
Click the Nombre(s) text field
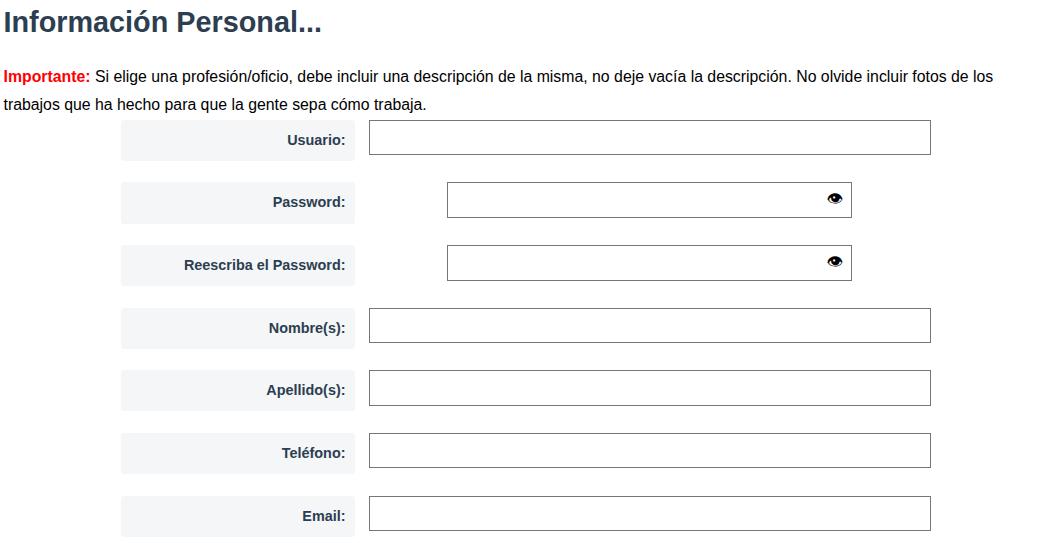tap(649, 325)
